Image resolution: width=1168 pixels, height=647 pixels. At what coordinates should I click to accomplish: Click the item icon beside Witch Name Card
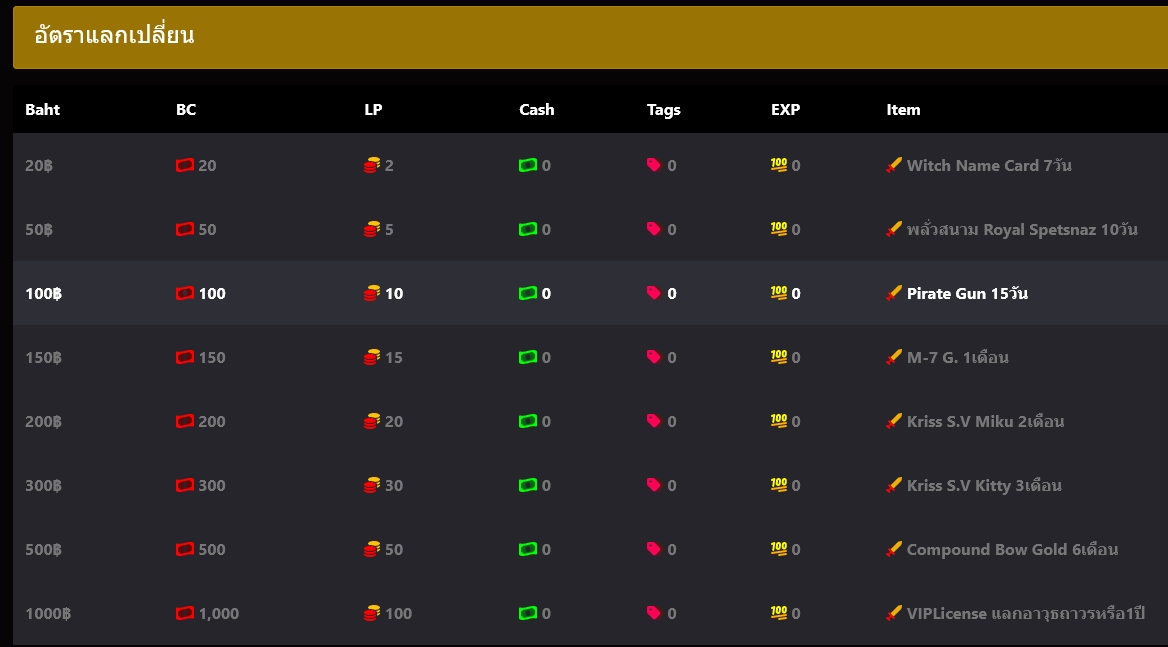[894, 165]
